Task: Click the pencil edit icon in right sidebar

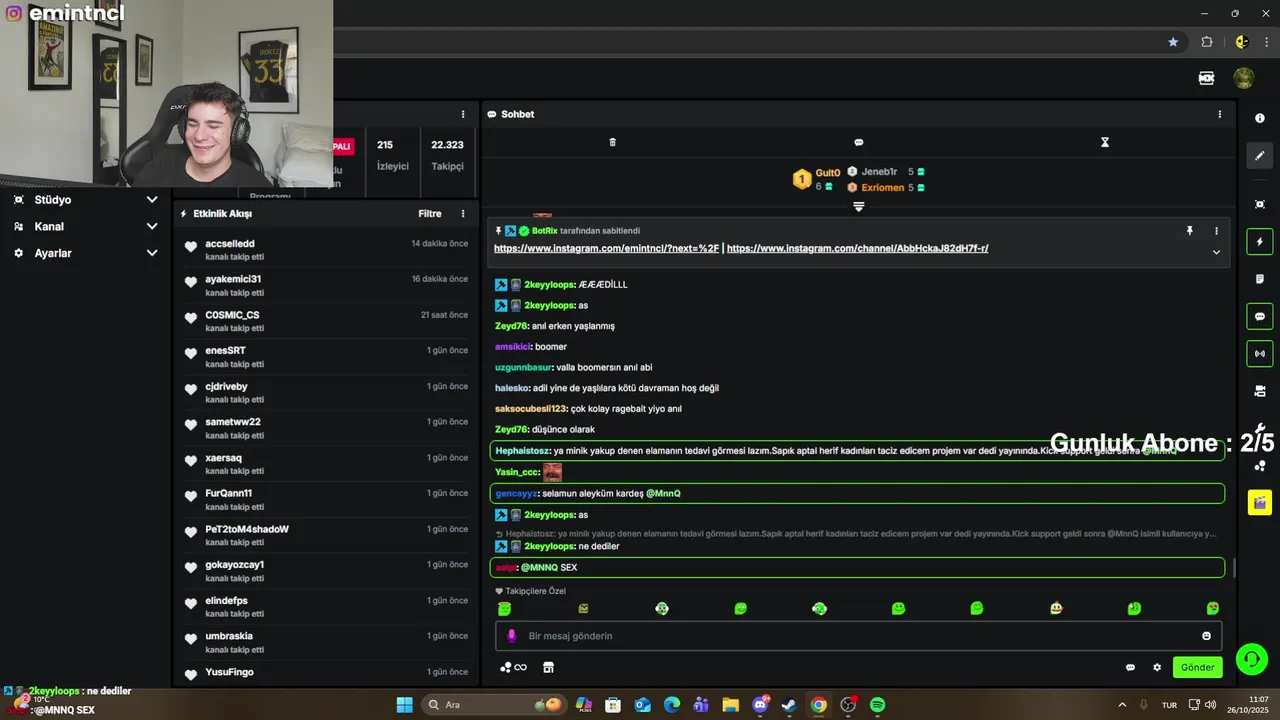Action: [x=1259, y=155]
